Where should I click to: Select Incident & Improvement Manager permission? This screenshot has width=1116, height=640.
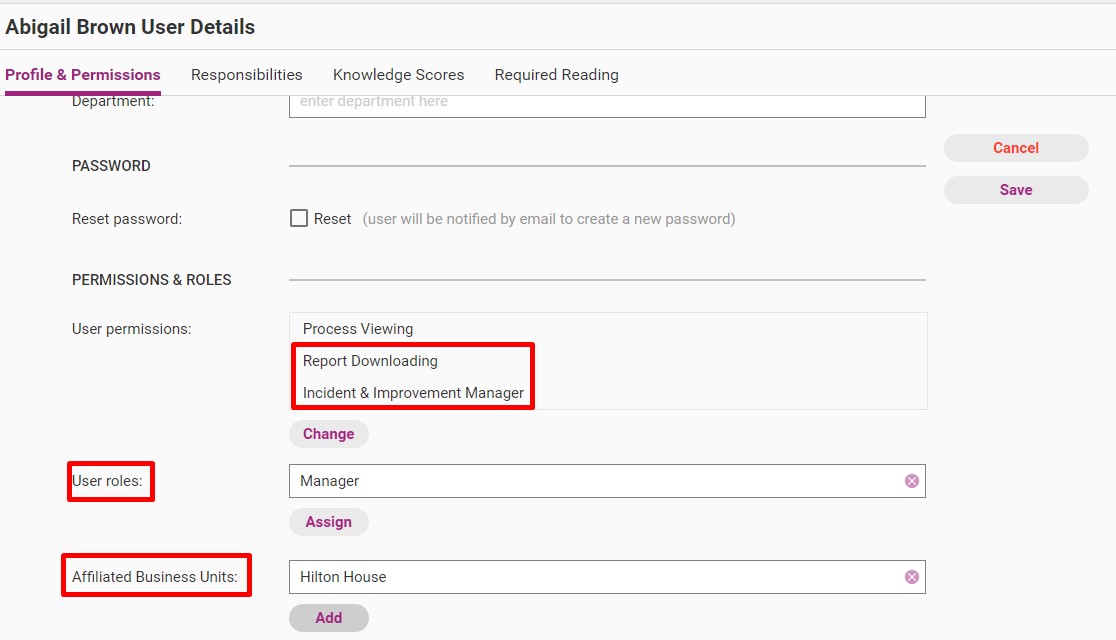pyautogui.click(x=413, y=393)
